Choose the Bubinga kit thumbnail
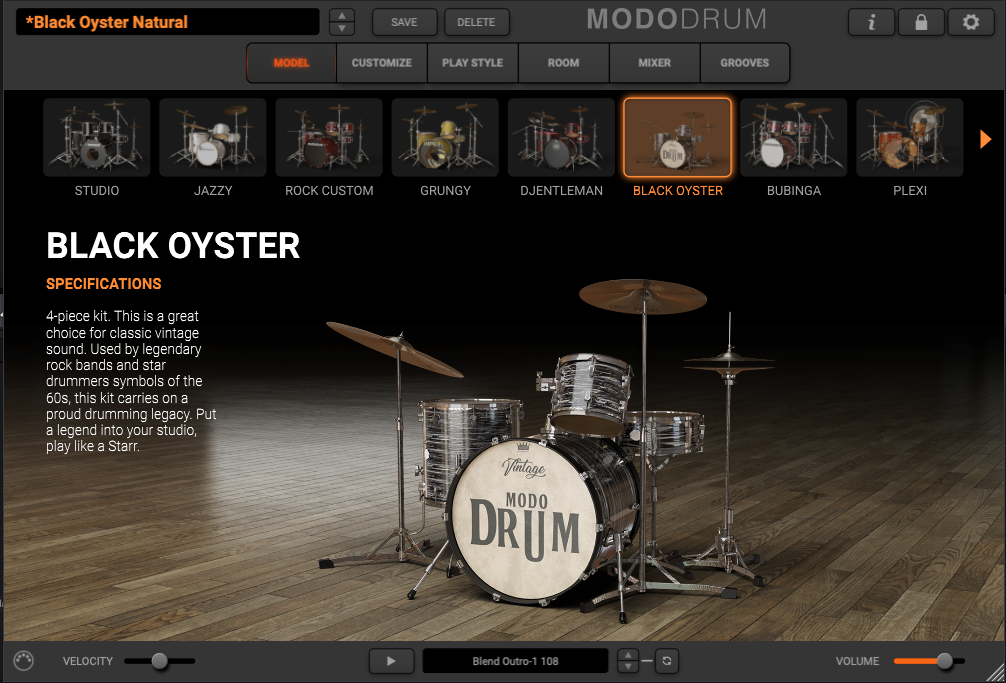Screen dimensions: 1006x683 tap(794, 137)
